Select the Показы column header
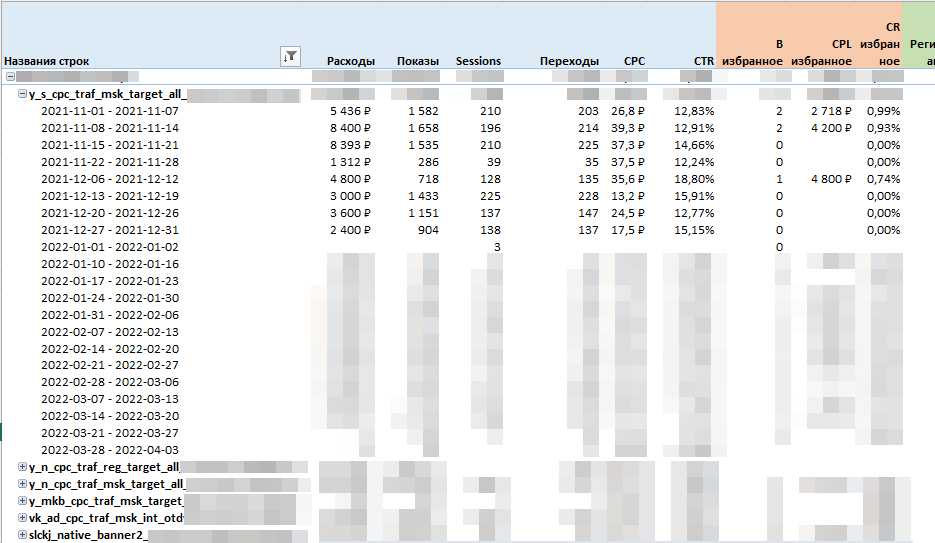 point(418,61)
